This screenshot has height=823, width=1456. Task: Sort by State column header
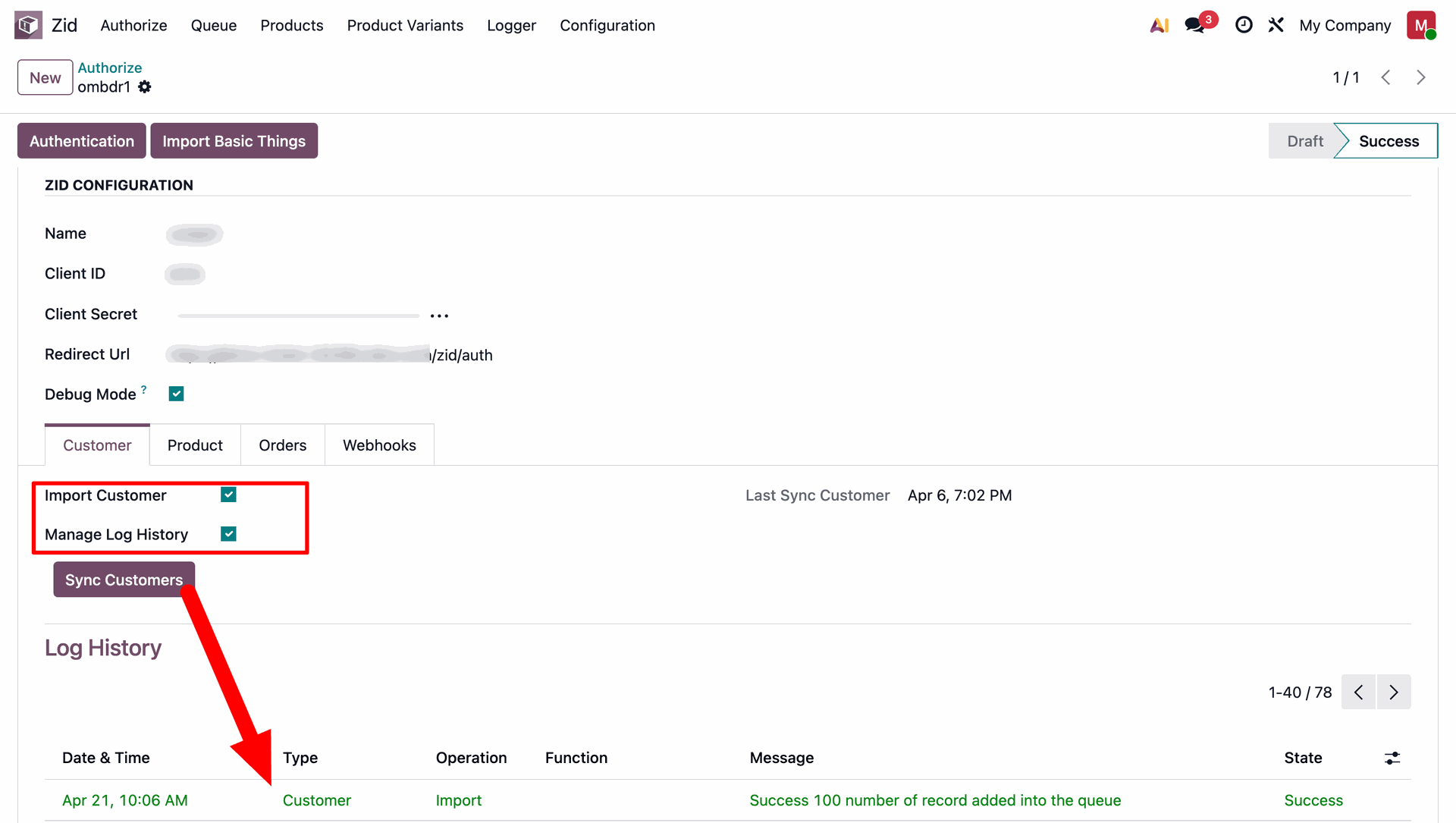(x=1303, y=758)
